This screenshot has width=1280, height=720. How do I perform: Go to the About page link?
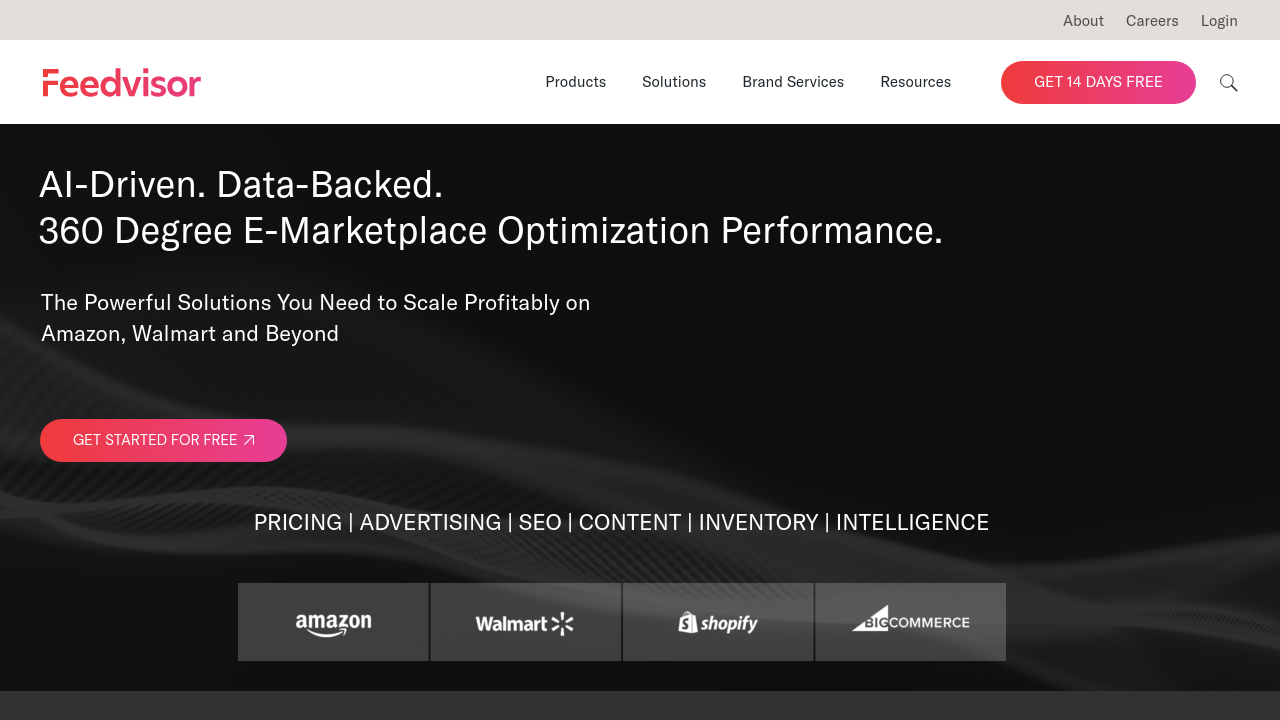(1083, 21)
